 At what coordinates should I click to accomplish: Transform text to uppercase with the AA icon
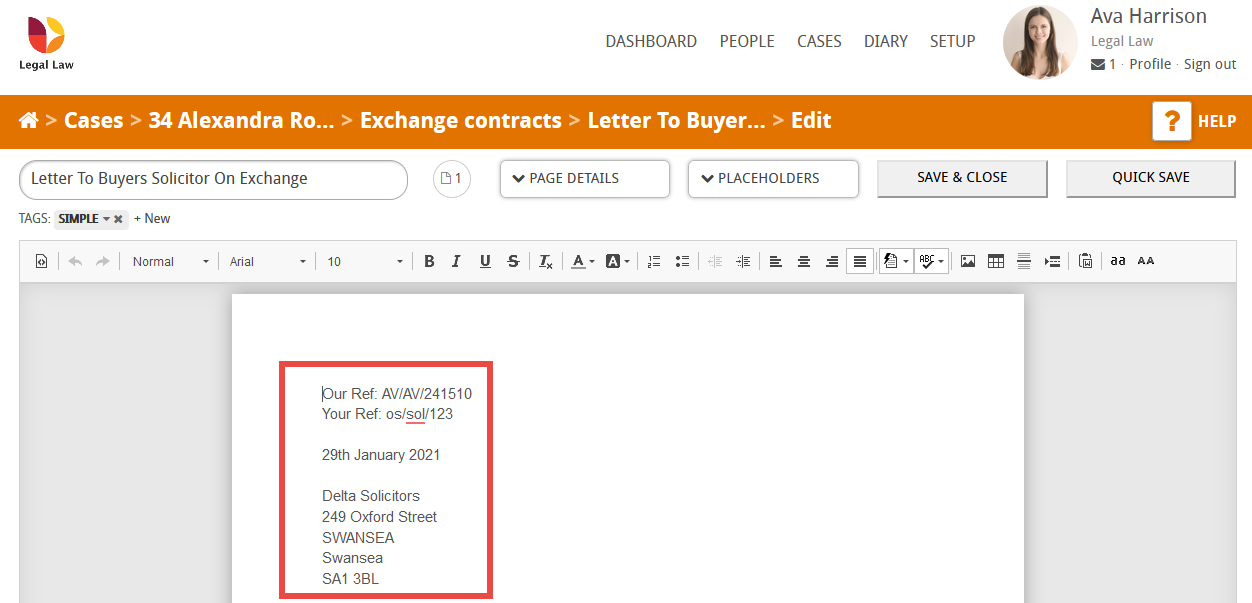[x=1145, y=261]
